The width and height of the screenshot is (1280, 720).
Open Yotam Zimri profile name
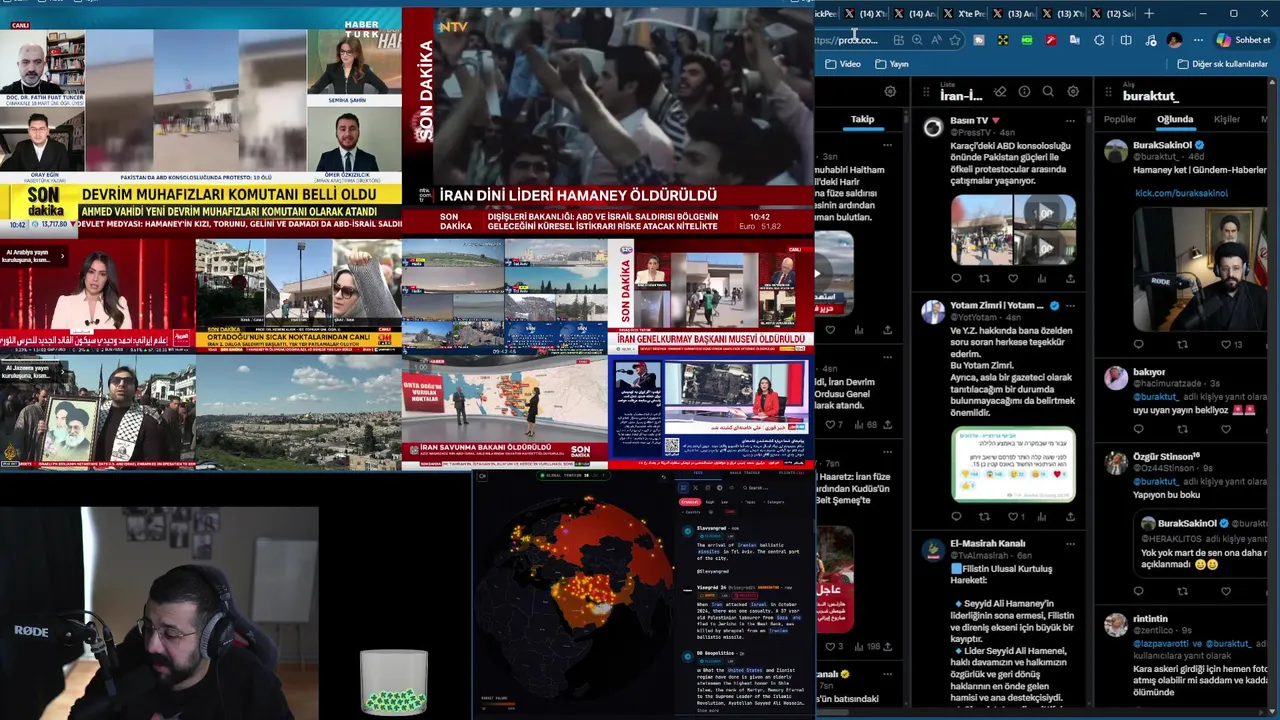click(x=996, y=306)
